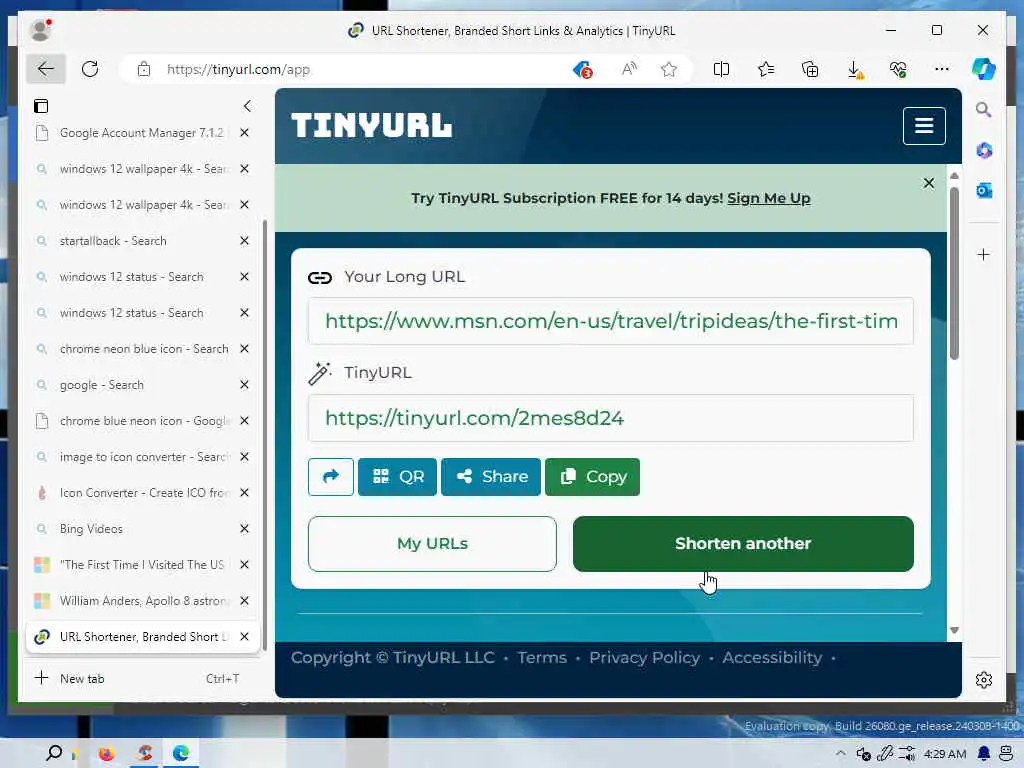Screen dimensions: 1024x768
Task: Click Shorten another
Action: pyautogui.click(x=743, y=544)
